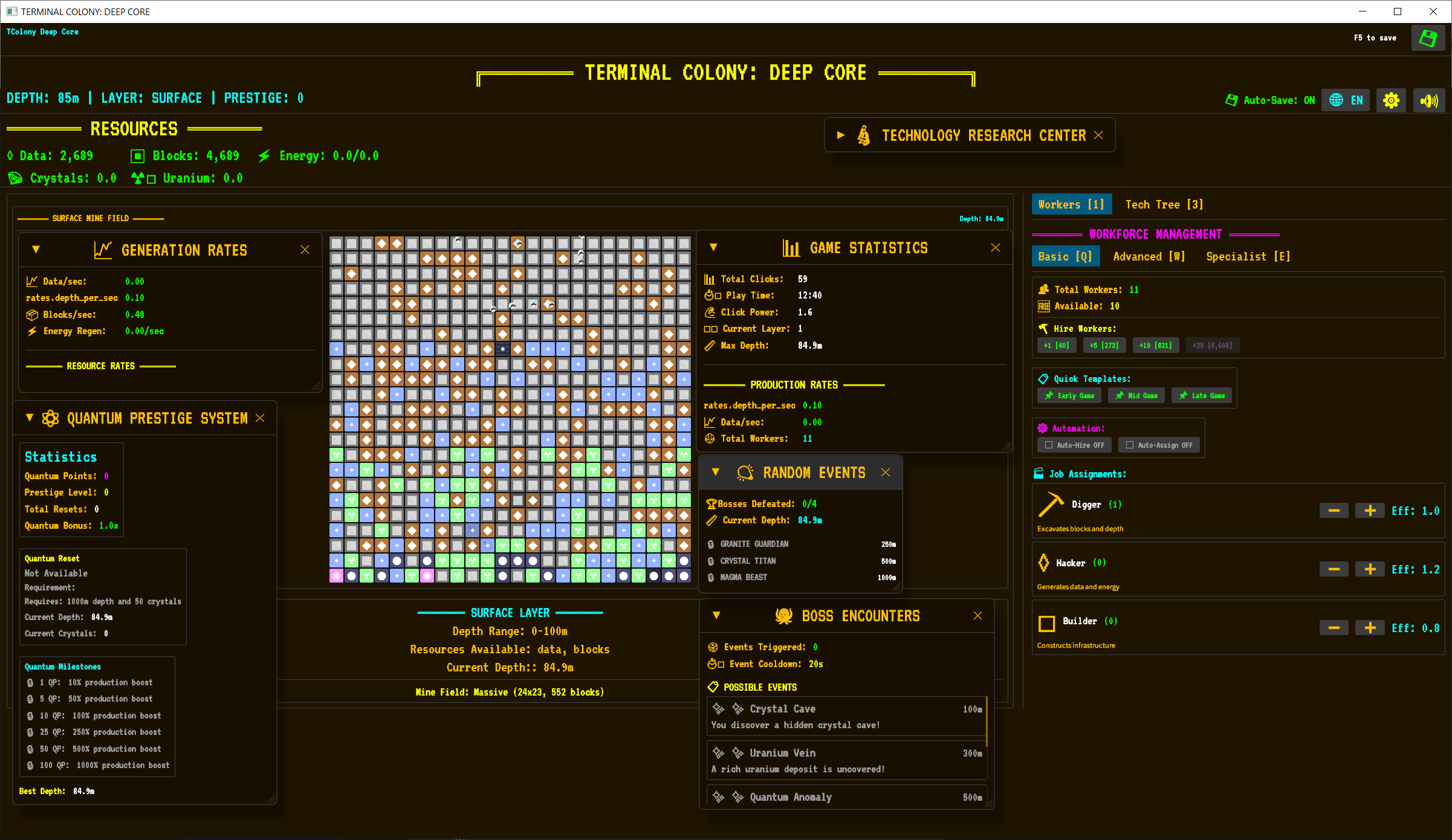Open the Advanced [W] workforce tab
The width and height of the screenshot is (1452, 840).
[1149, 257]
